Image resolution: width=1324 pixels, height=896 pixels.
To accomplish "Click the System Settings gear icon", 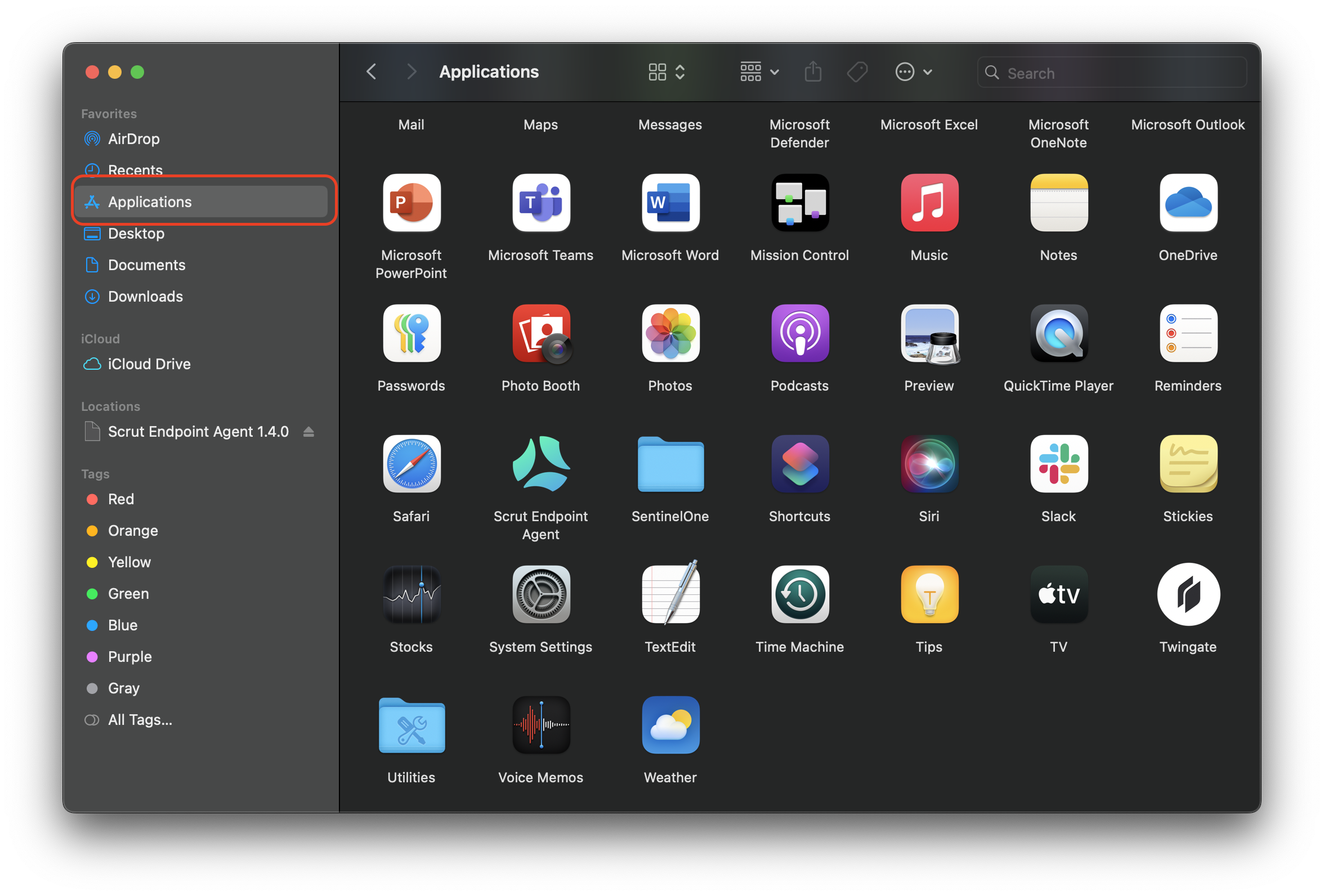I will coord(540,594).
